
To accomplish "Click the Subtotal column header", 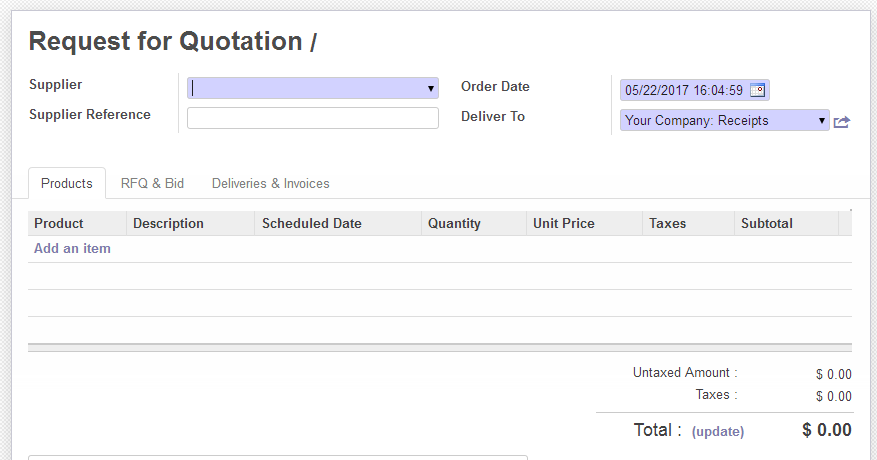I will tap(766, 224).
